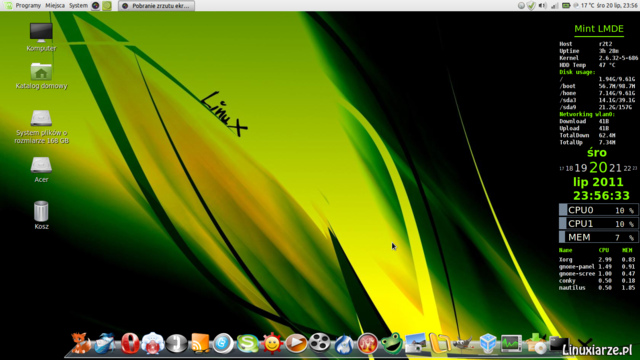Viewport: 640px width, 360px height.
Task: Click the green square panel launcher icon
Action: (x=107, y=6)
